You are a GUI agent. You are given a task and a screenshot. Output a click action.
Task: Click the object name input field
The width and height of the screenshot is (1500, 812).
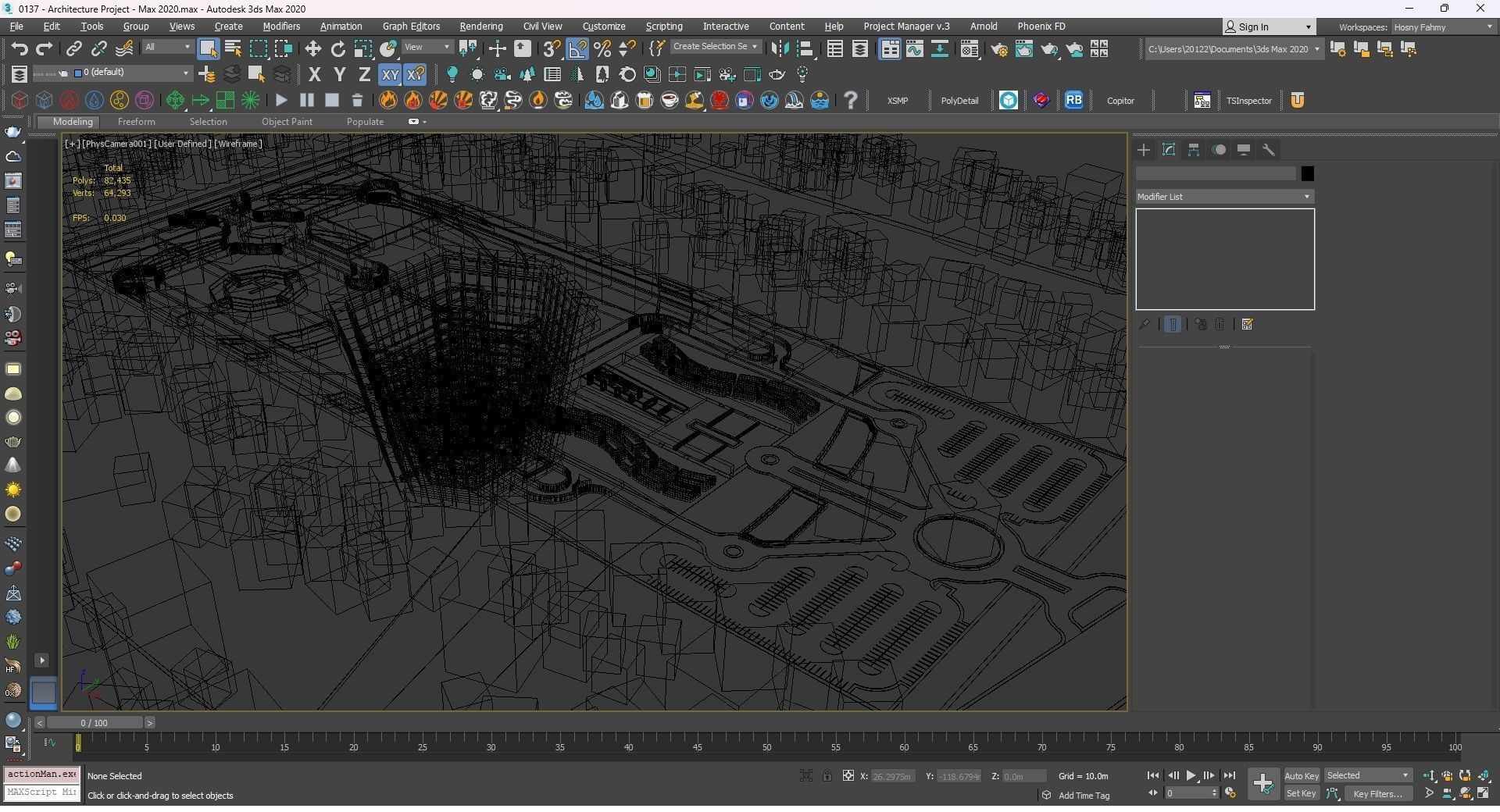[x=1216, y=173]
